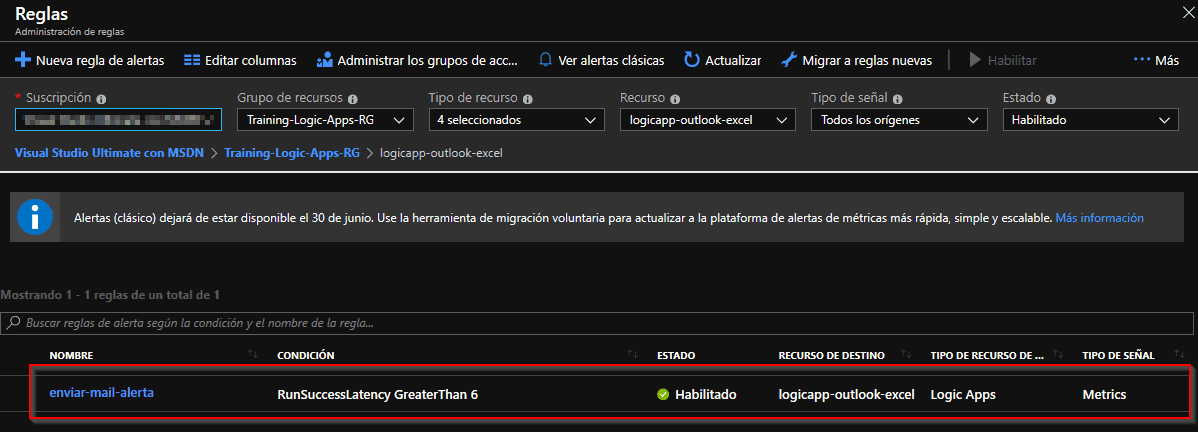
Task: Click the info icon beside Tipo de señal
Action: [898, 99]
